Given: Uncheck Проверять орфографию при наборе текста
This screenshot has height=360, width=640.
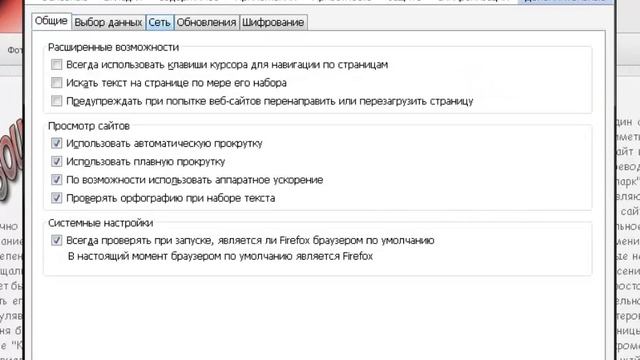Looking at the screenshot, I should (x=56, y=198).
